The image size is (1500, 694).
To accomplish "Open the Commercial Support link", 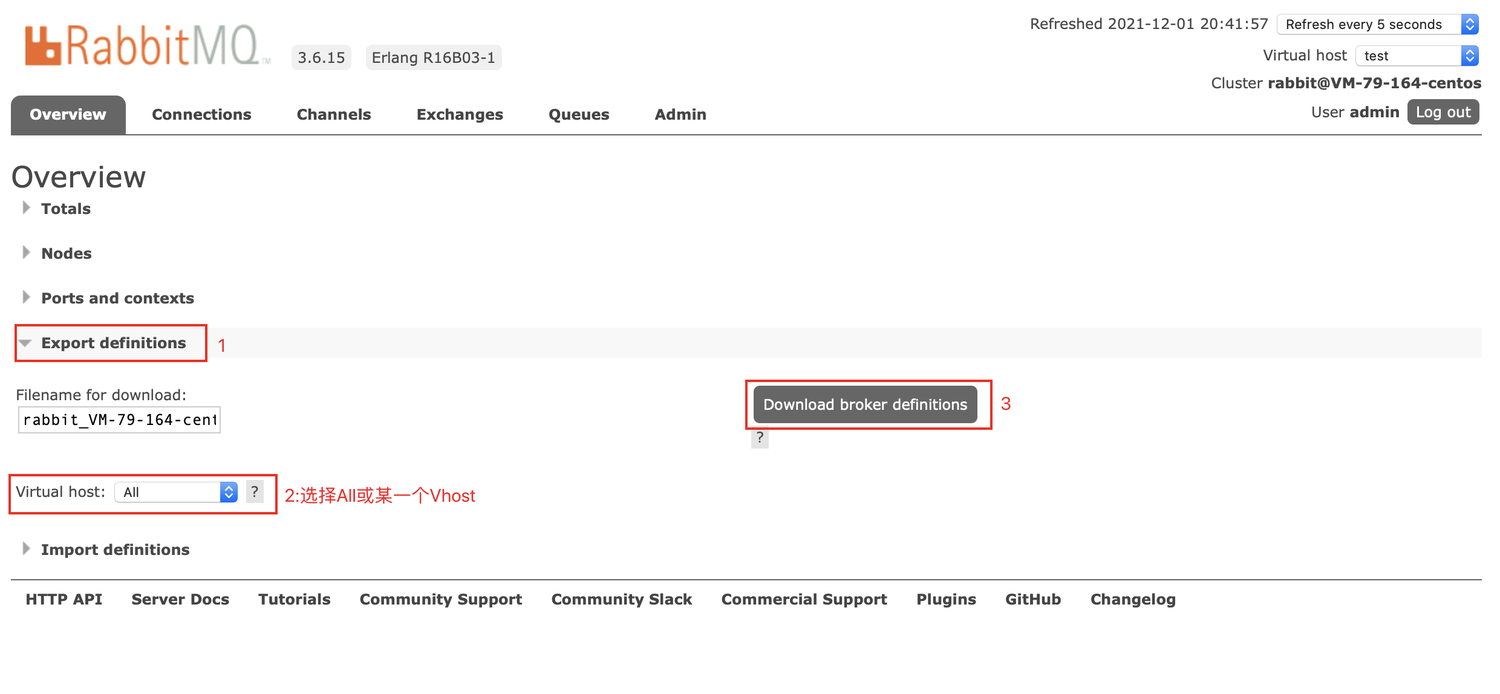I will [x=804, y=600].
